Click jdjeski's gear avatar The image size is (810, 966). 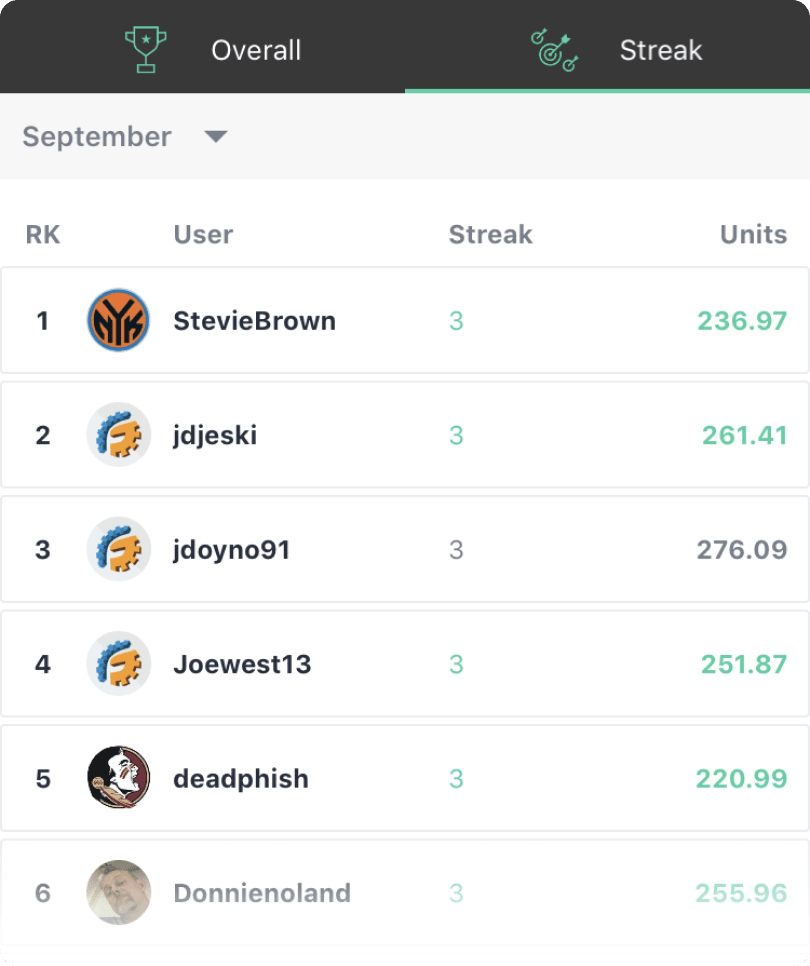(119, 435)
